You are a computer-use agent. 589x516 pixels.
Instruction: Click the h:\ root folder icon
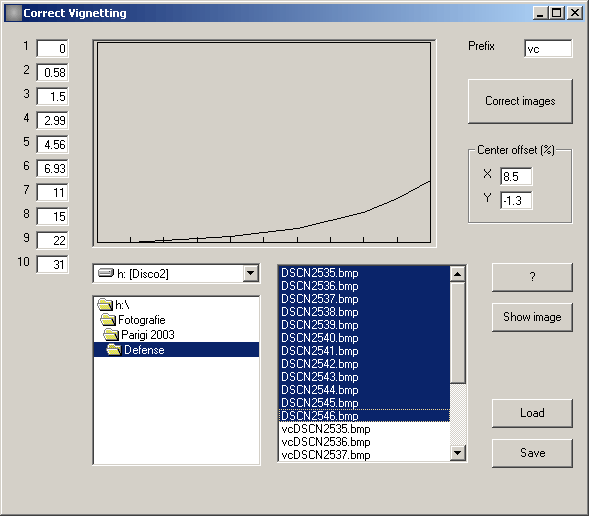[105, 305]
